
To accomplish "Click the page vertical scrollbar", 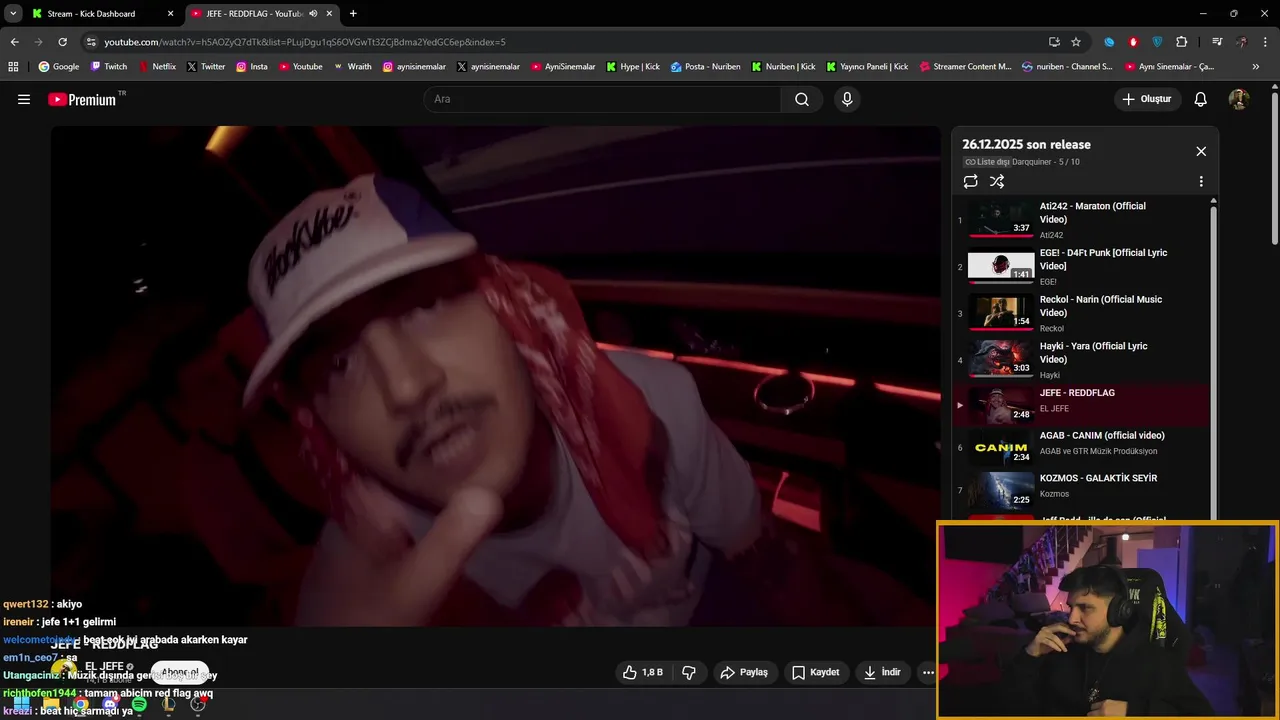I will point(1274,170).
